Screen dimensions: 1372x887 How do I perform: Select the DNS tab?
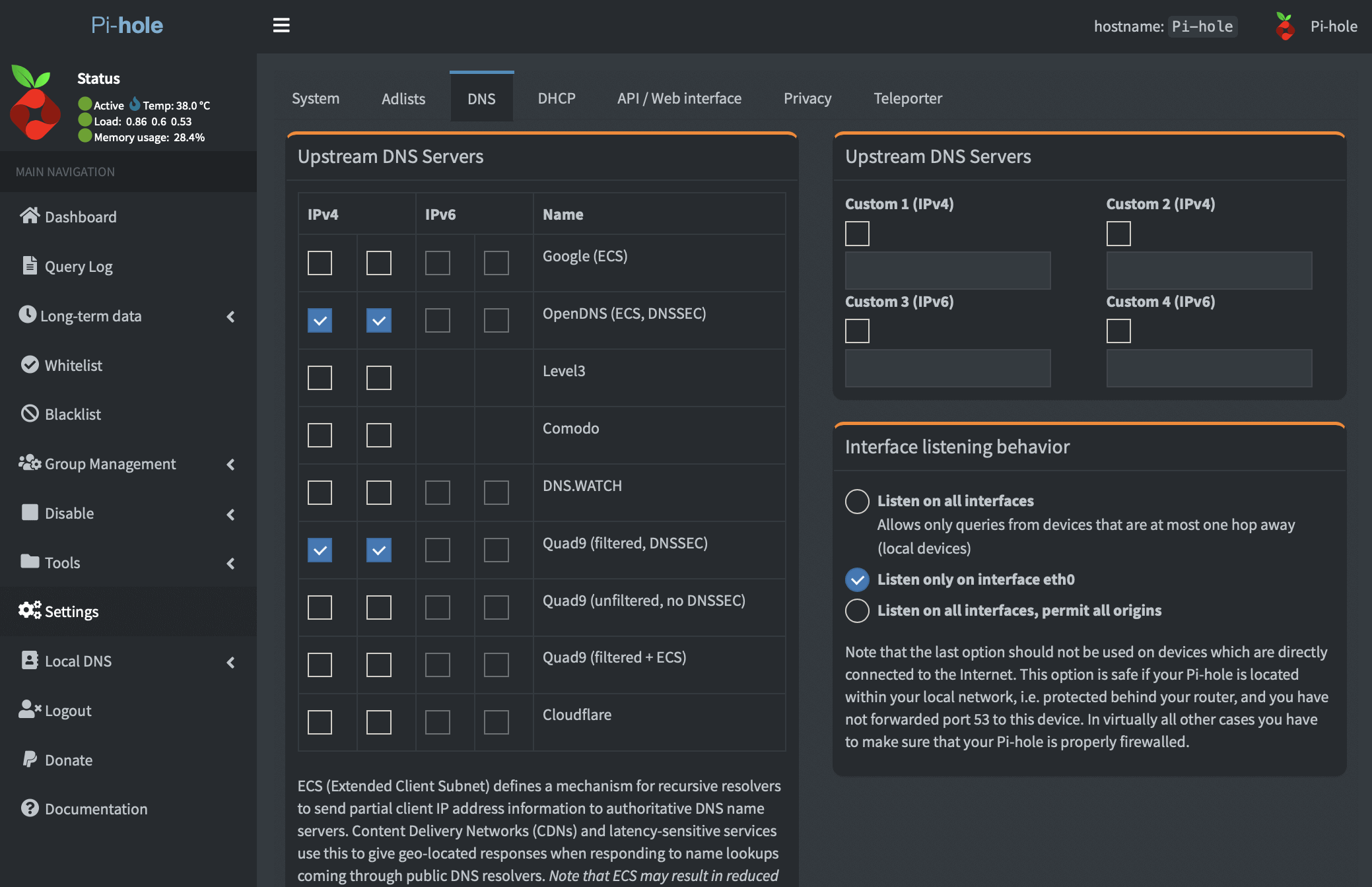click(481, 98)
